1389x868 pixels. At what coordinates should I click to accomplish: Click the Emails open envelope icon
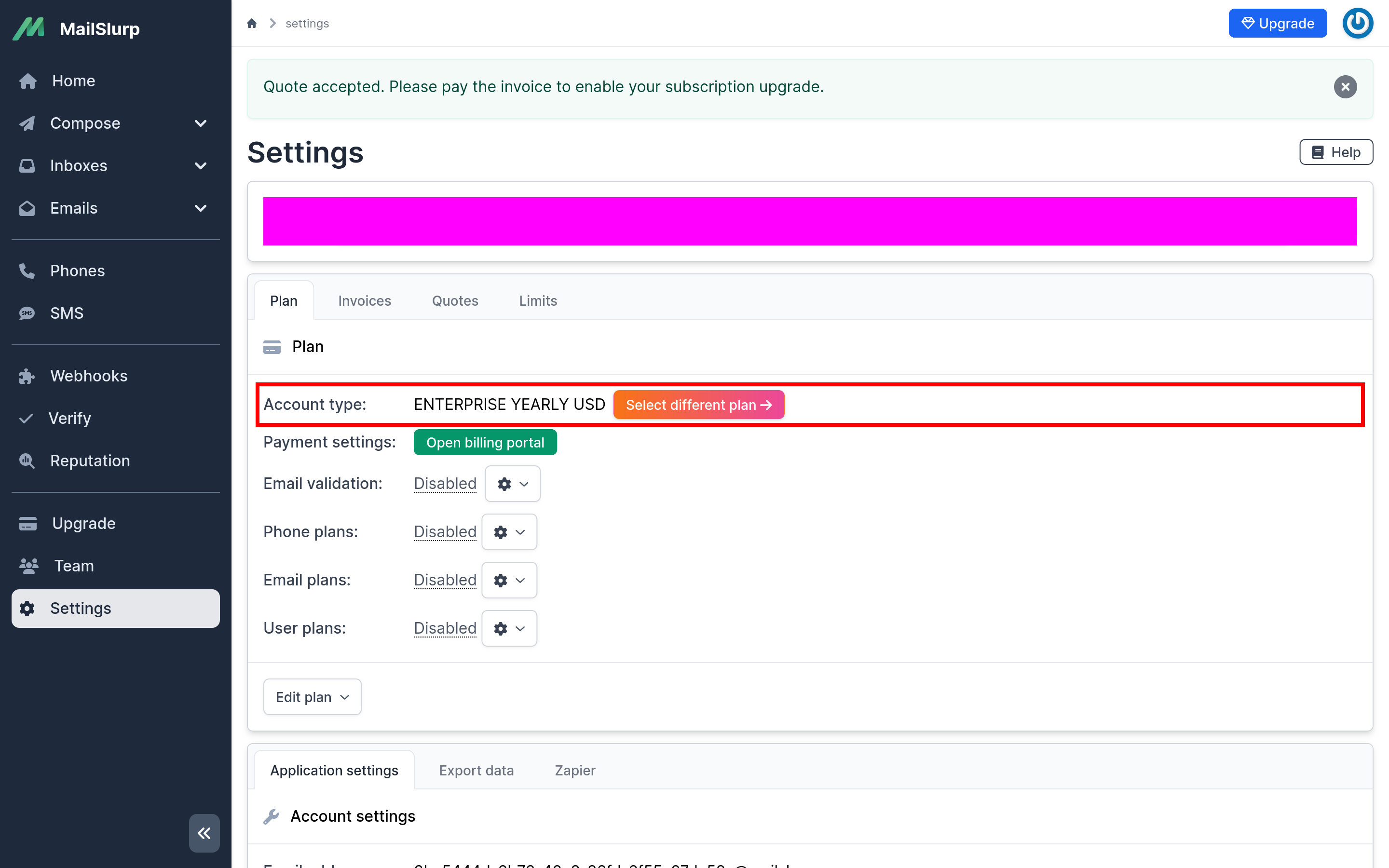click(x=27, y=208)
